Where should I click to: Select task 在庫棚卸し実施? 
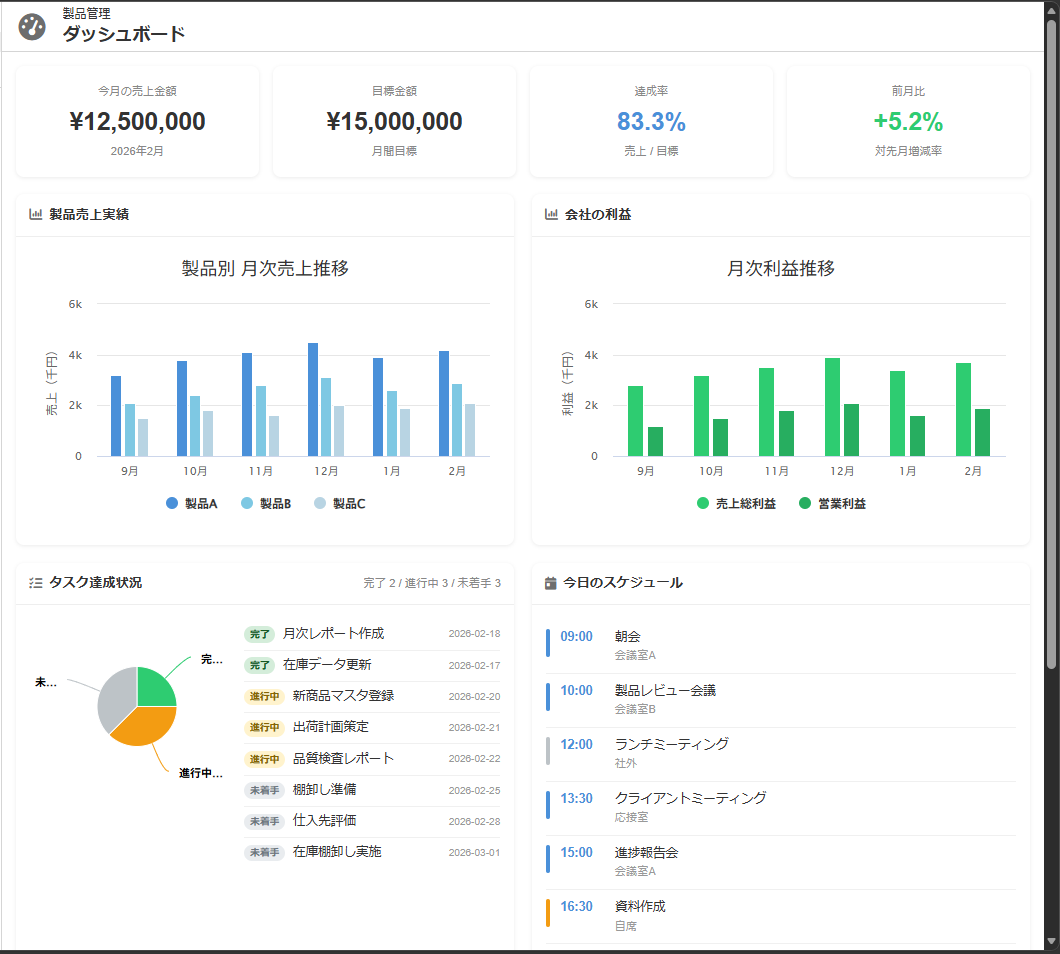pos(337,852)
